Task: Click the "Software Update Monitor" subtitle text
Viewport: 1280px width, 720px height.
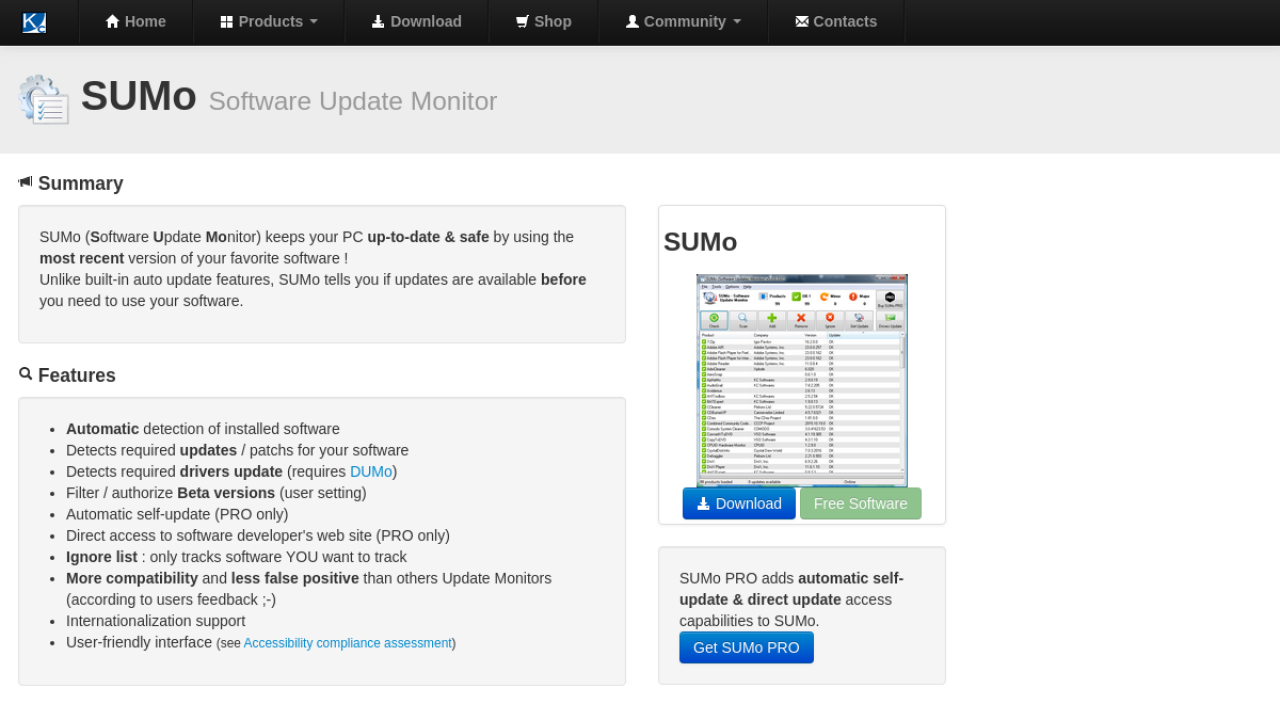Action: coord(353,101)
